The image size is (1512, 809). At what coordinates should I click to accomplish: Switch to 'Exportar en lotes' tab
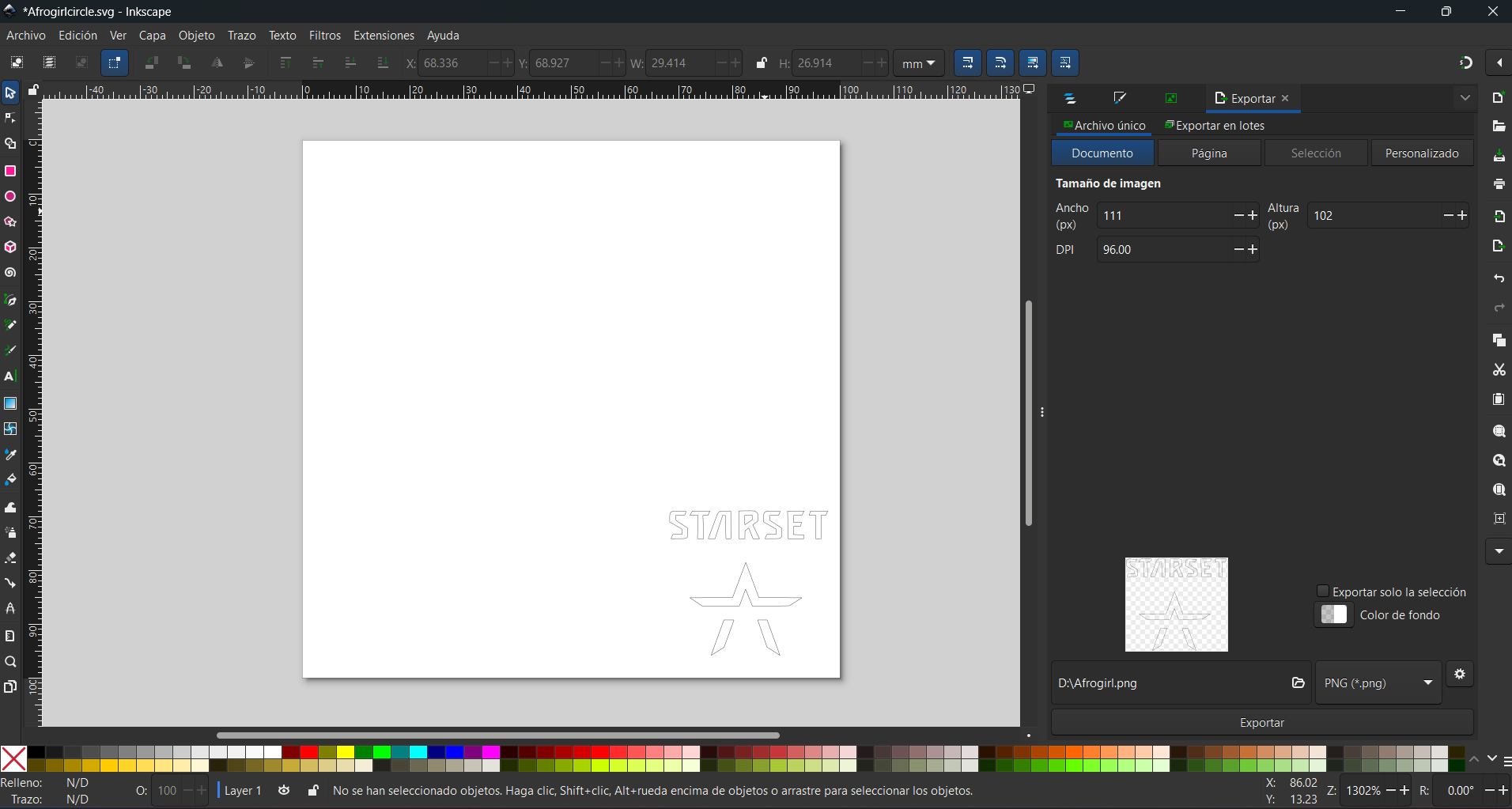1215,125
